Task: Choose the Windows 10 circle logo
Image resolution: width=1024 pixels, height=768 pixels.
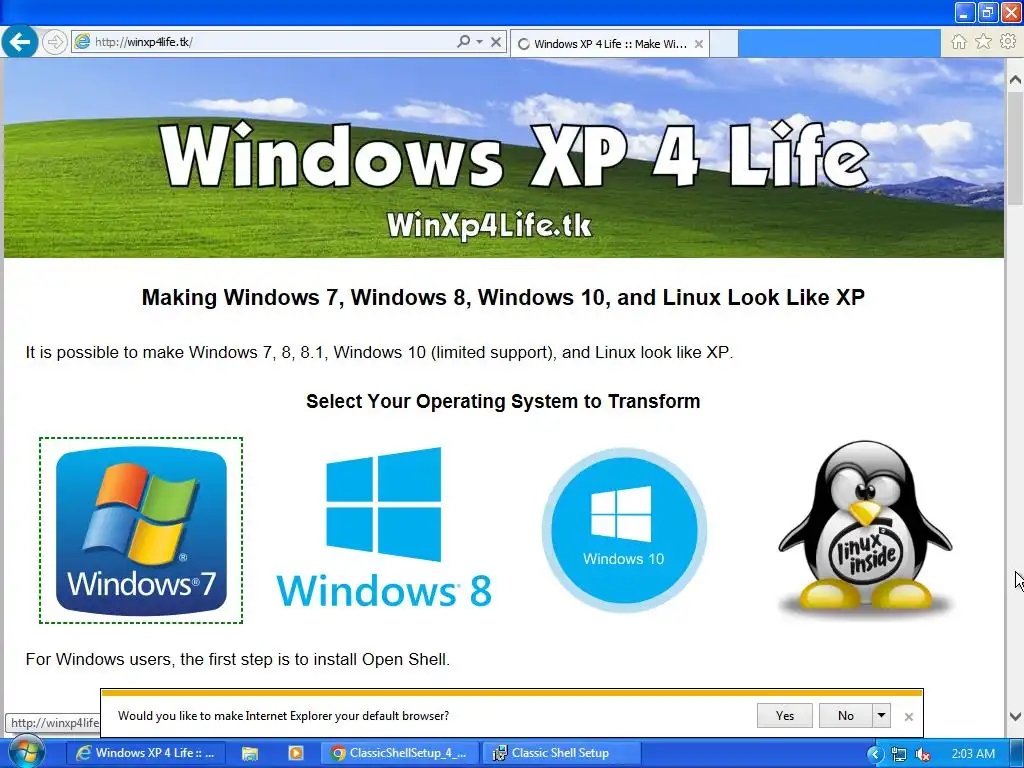Action: 624,530
